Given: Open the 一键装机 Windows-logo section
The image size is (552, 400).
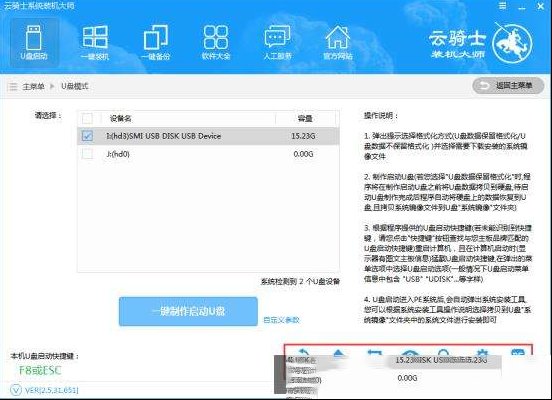Looking at the screenshot, I should coord(95,43).
